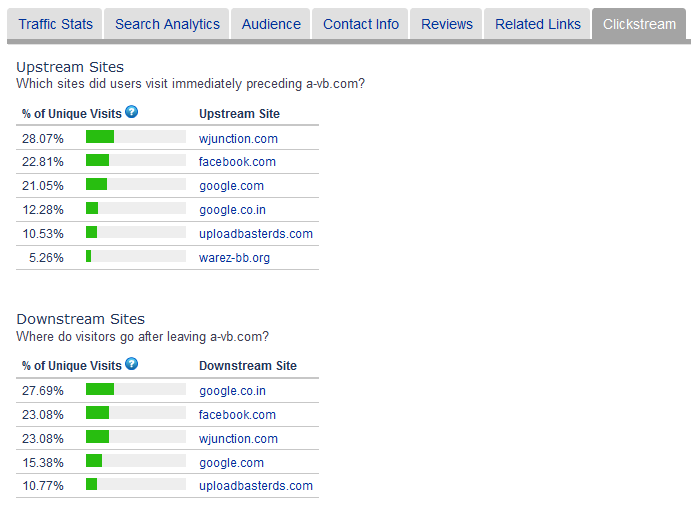Click the help icon in Upstream table header

[131, 112]
